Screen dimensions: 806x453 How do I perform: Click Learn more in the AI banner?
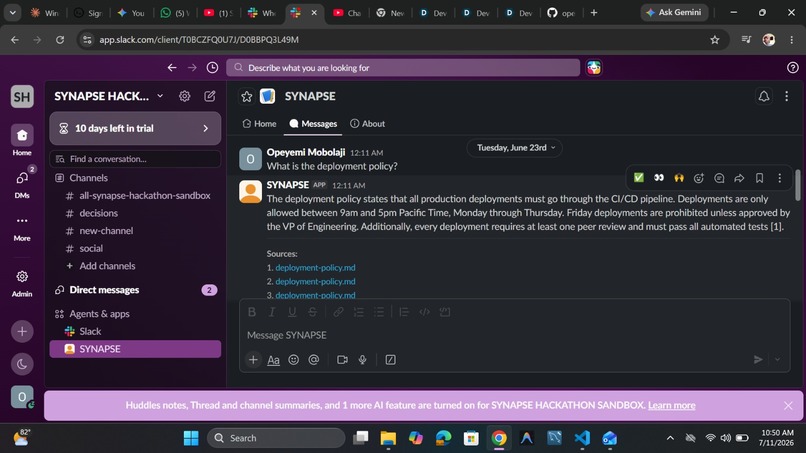[671, 405]
